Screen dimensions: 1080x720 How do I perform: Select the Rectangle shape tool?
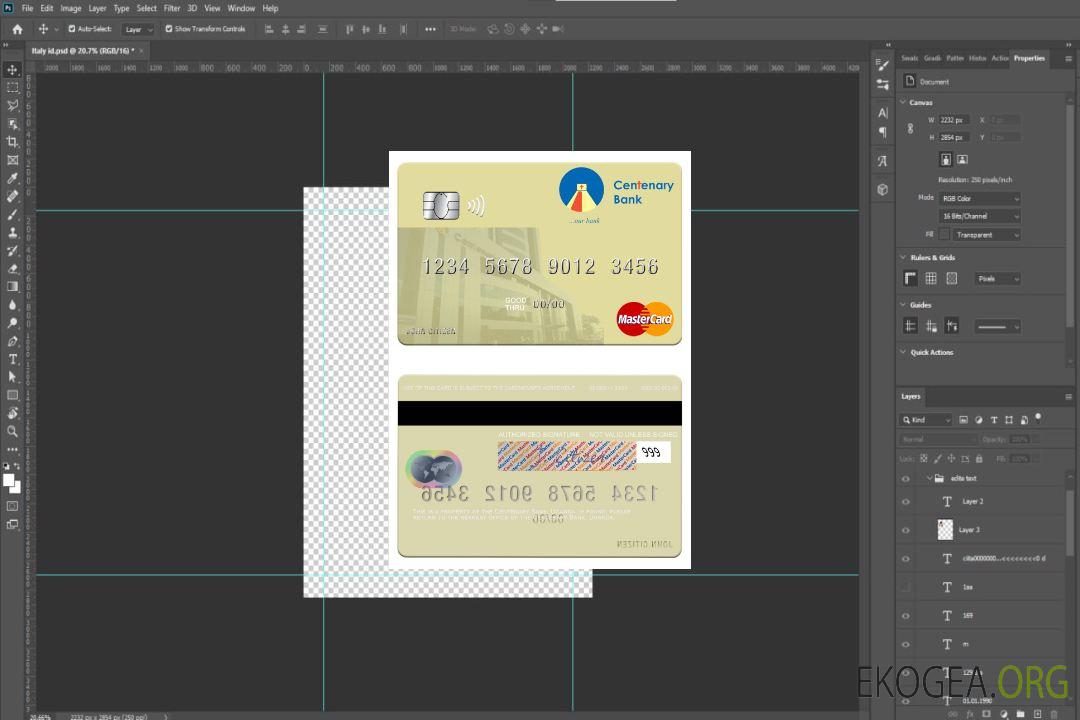pos(12,395)
